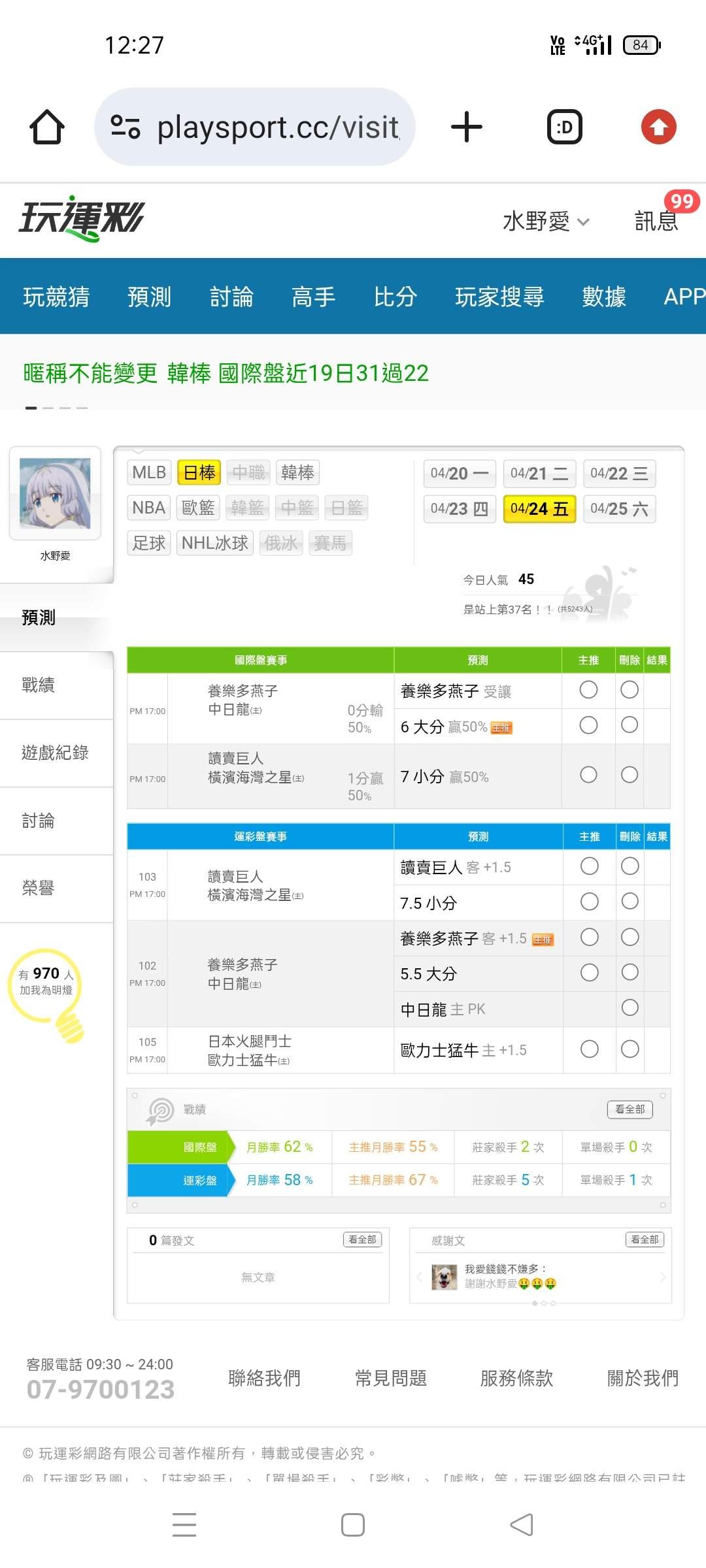Open 玩競猜 in main navigation

(x=56, y=297)
